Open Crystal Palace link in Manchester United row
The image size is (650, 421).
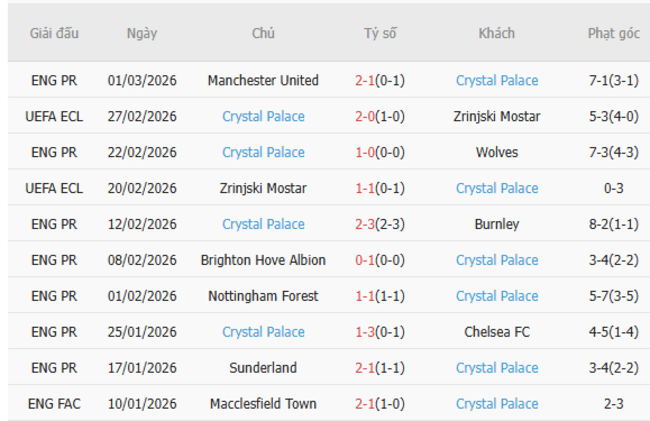tap(497, 81)
